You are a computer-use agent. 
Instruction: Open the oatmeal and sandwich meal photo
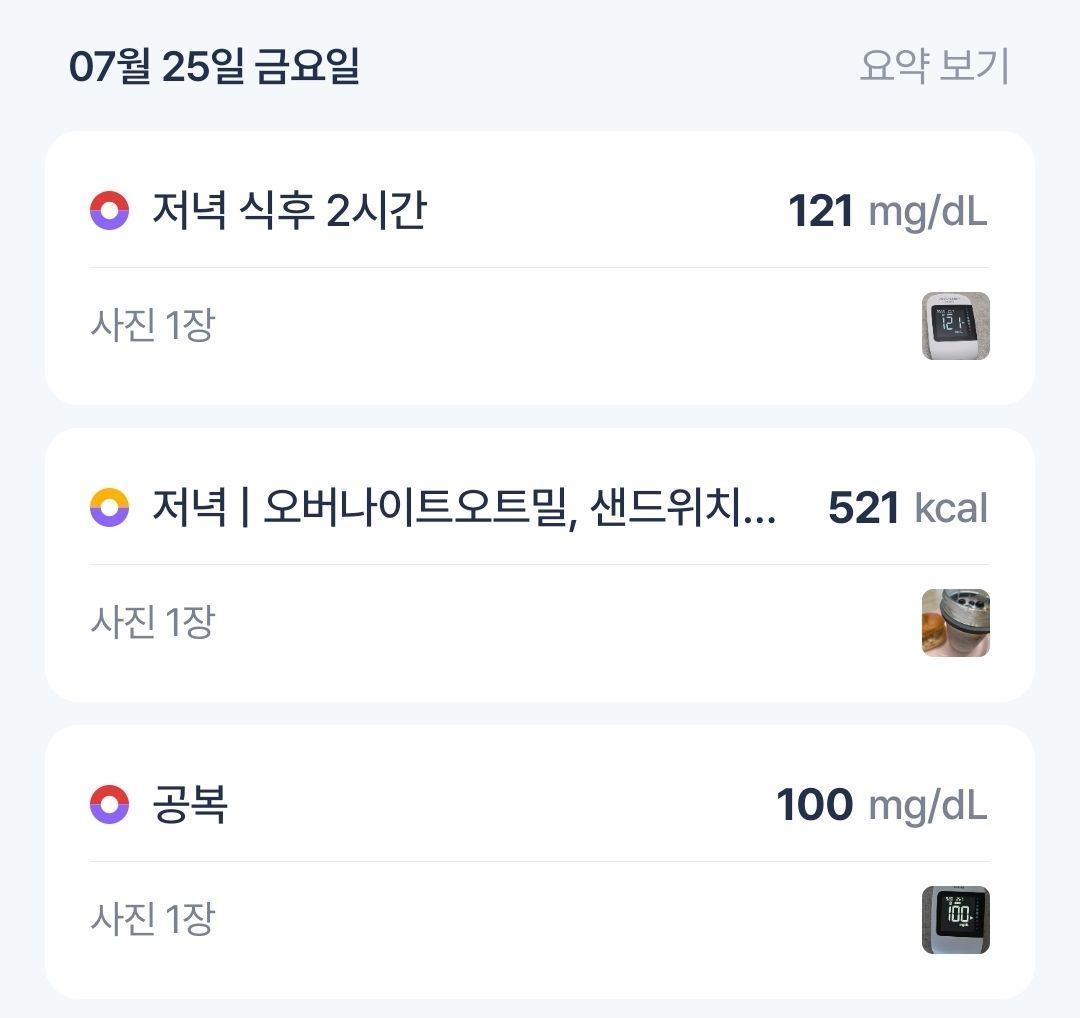click(955, 623)
